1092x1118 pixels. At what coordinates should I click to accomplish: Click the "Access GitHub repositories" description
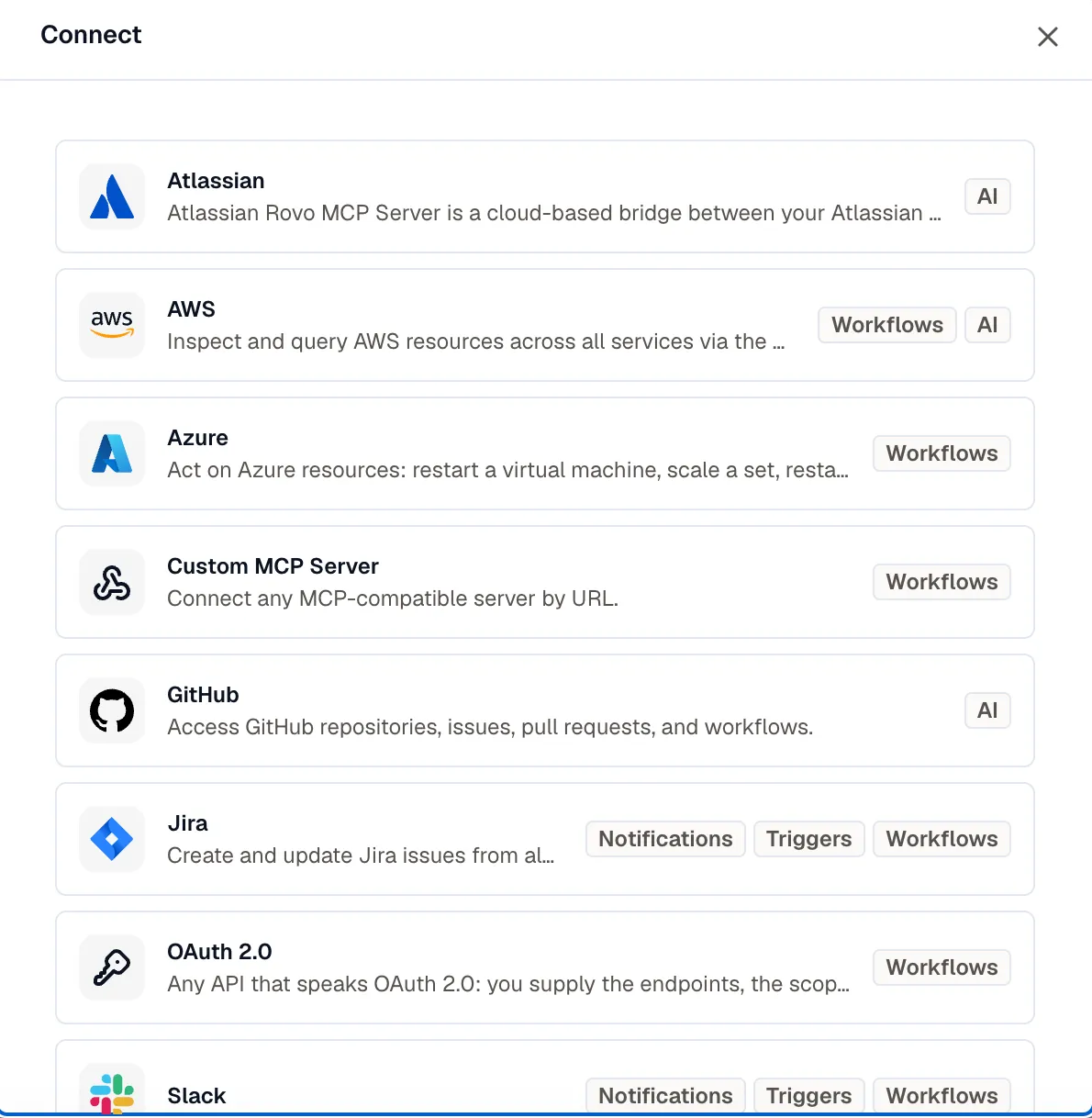(x=490, y=727)
